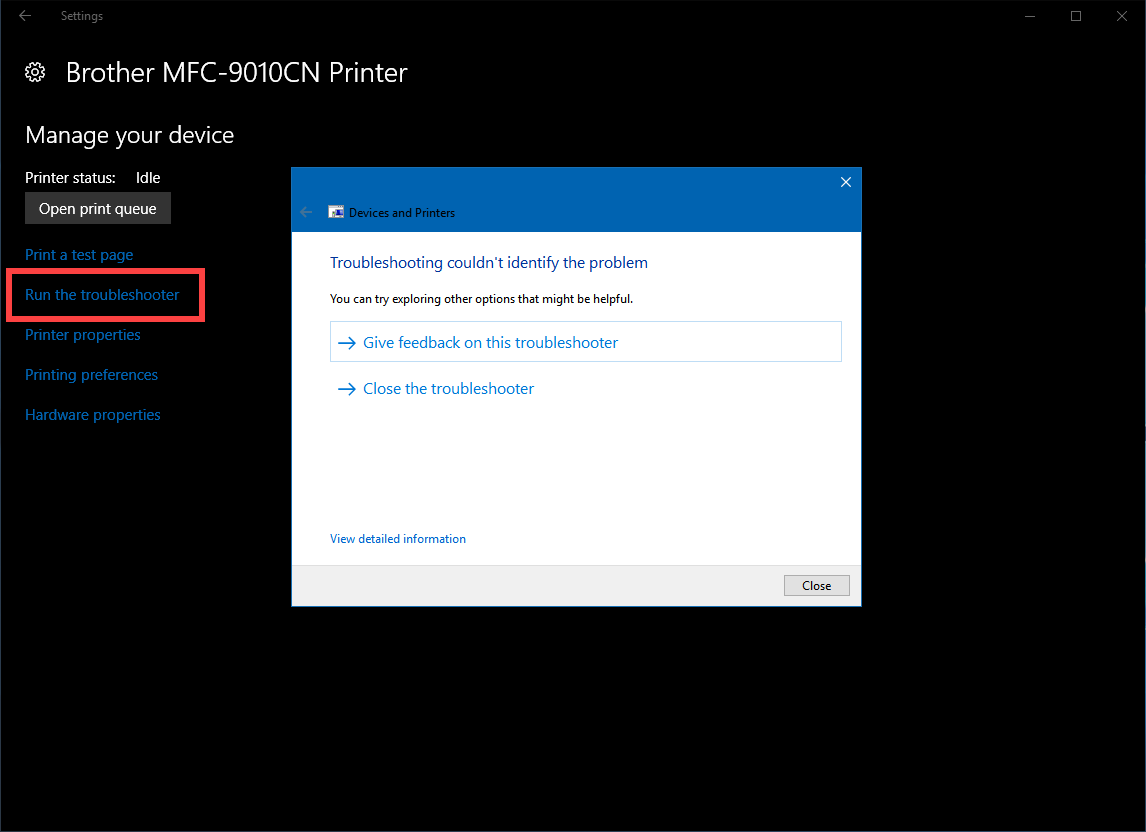The image size is (1146, 832).
Task: Choose Close the troubleshooter option
Action: [448, 389]
